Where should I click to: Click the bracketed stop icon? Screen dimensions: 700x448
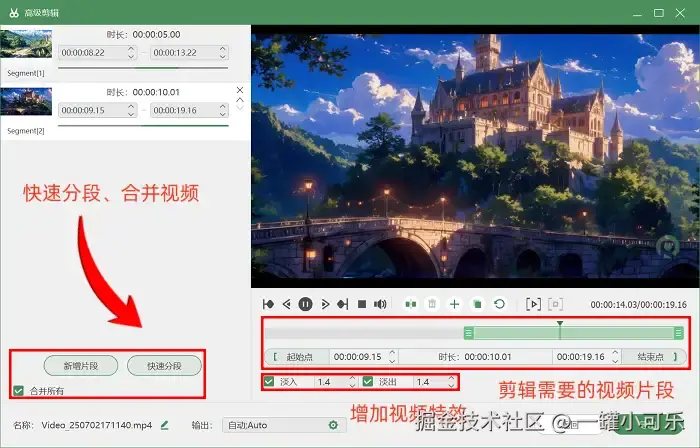click(555, 304)
